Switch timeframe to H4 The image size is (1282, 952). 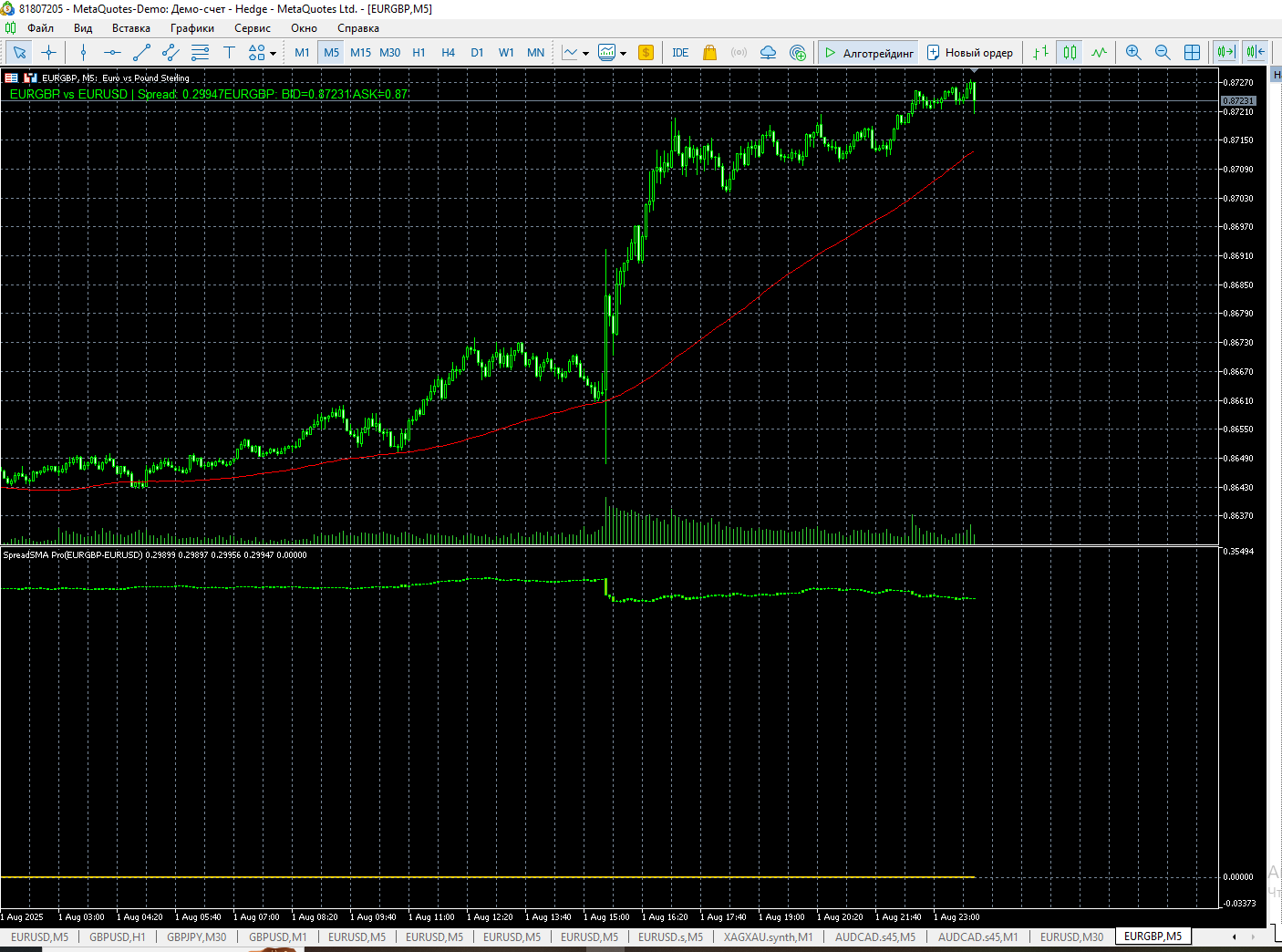[448, 53]
